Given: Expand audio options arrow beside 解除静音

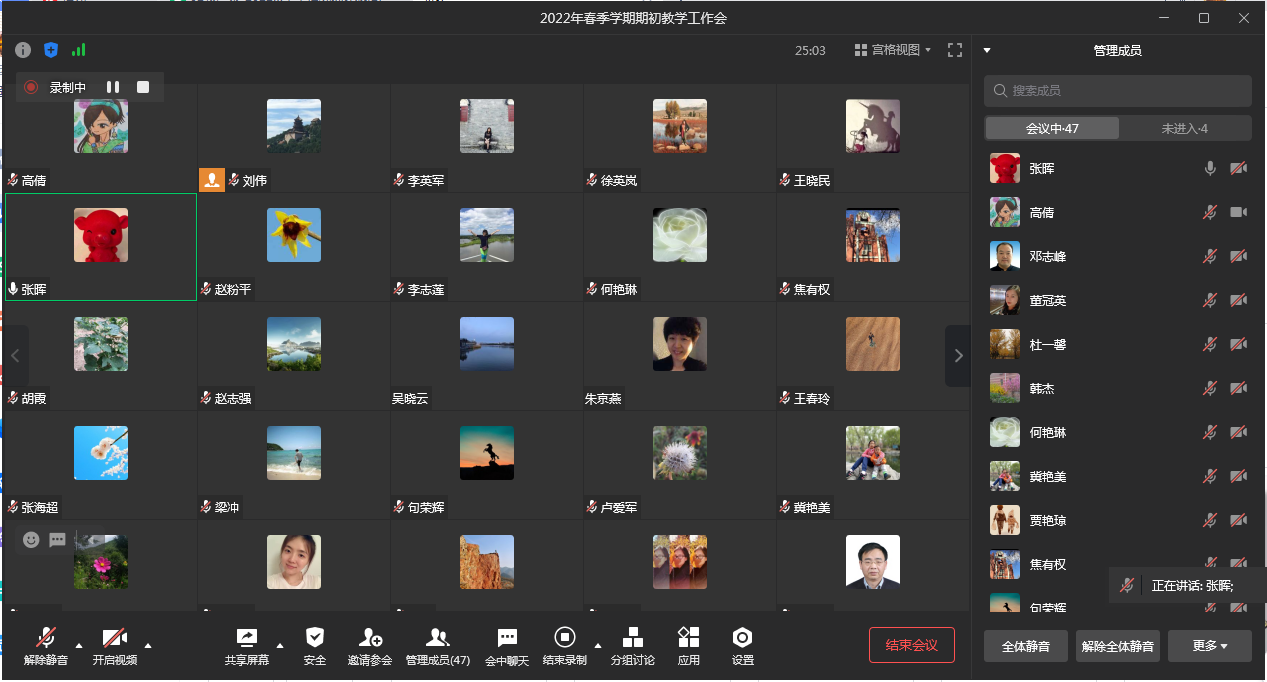Looking at the screenshot, I should [79, 645].
